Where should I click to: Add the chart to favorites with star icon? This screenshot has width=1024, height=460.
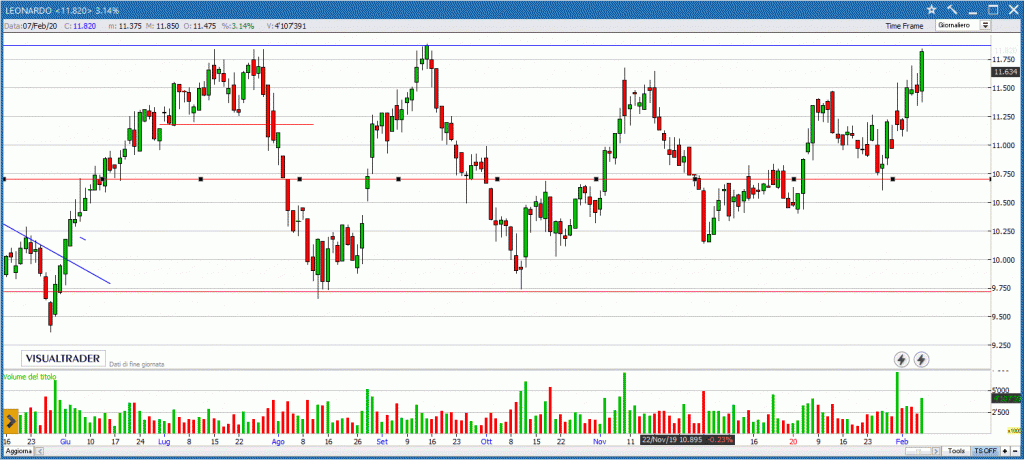(931, 9)
